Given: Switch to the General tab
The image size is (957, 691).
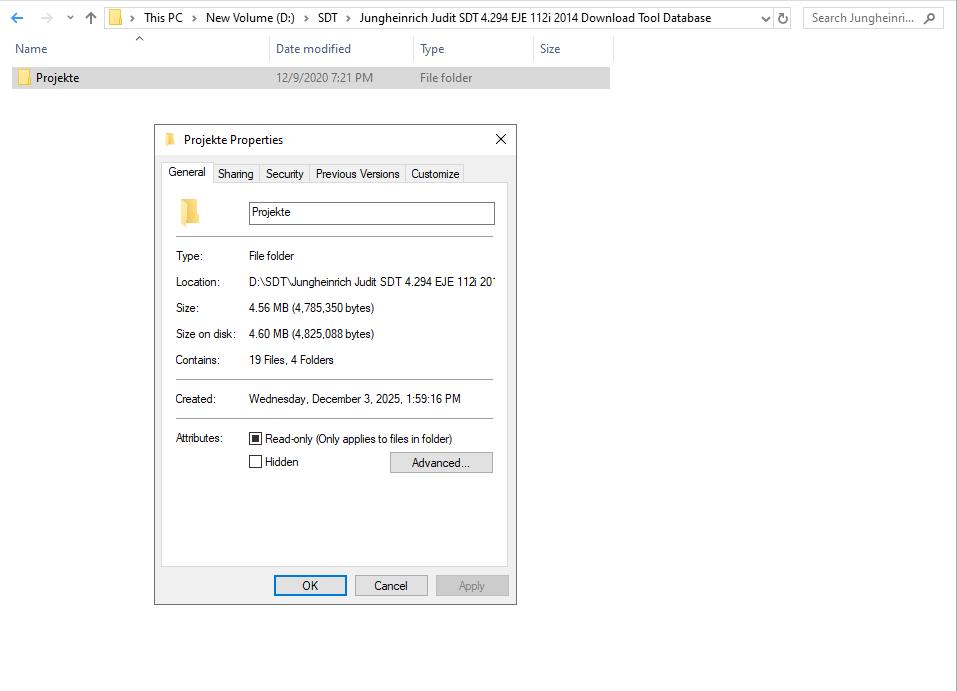Looking at the screenshot, I should 187,172.
